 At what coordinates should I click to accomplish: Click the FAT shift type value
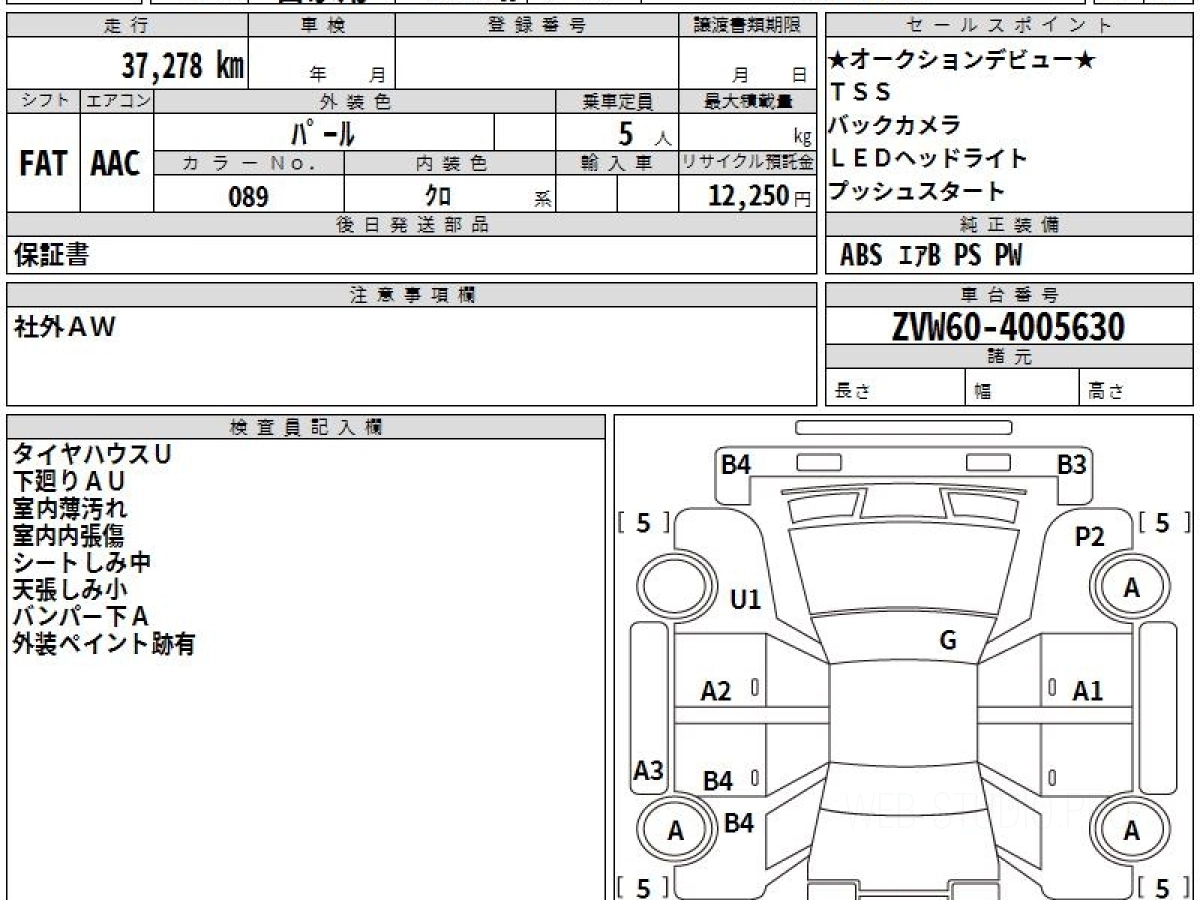click(x=43, y=164)
